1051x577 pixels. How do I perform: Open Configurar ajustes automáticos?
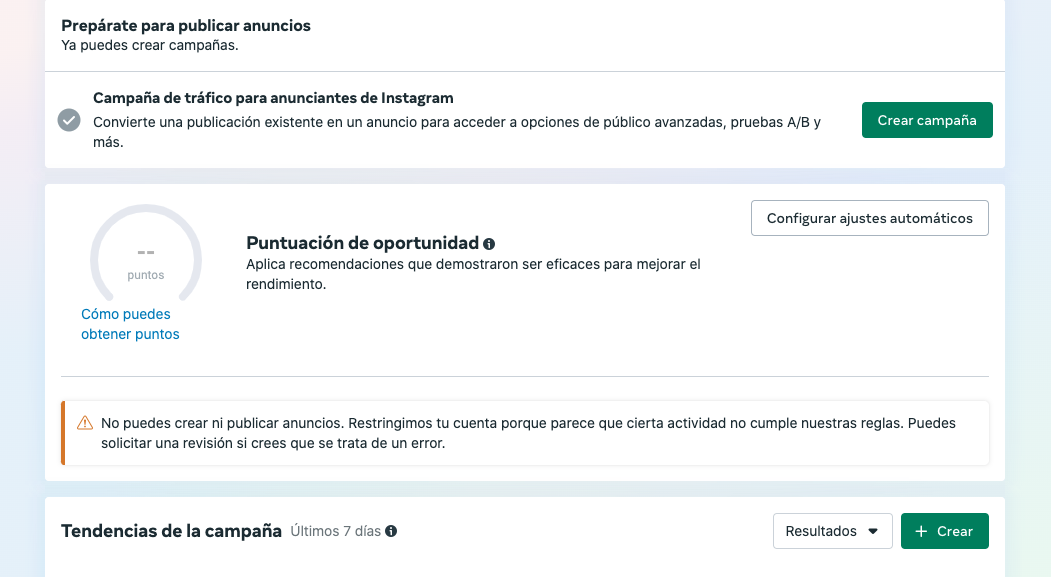pyautogui.click(x=869, y=217)
